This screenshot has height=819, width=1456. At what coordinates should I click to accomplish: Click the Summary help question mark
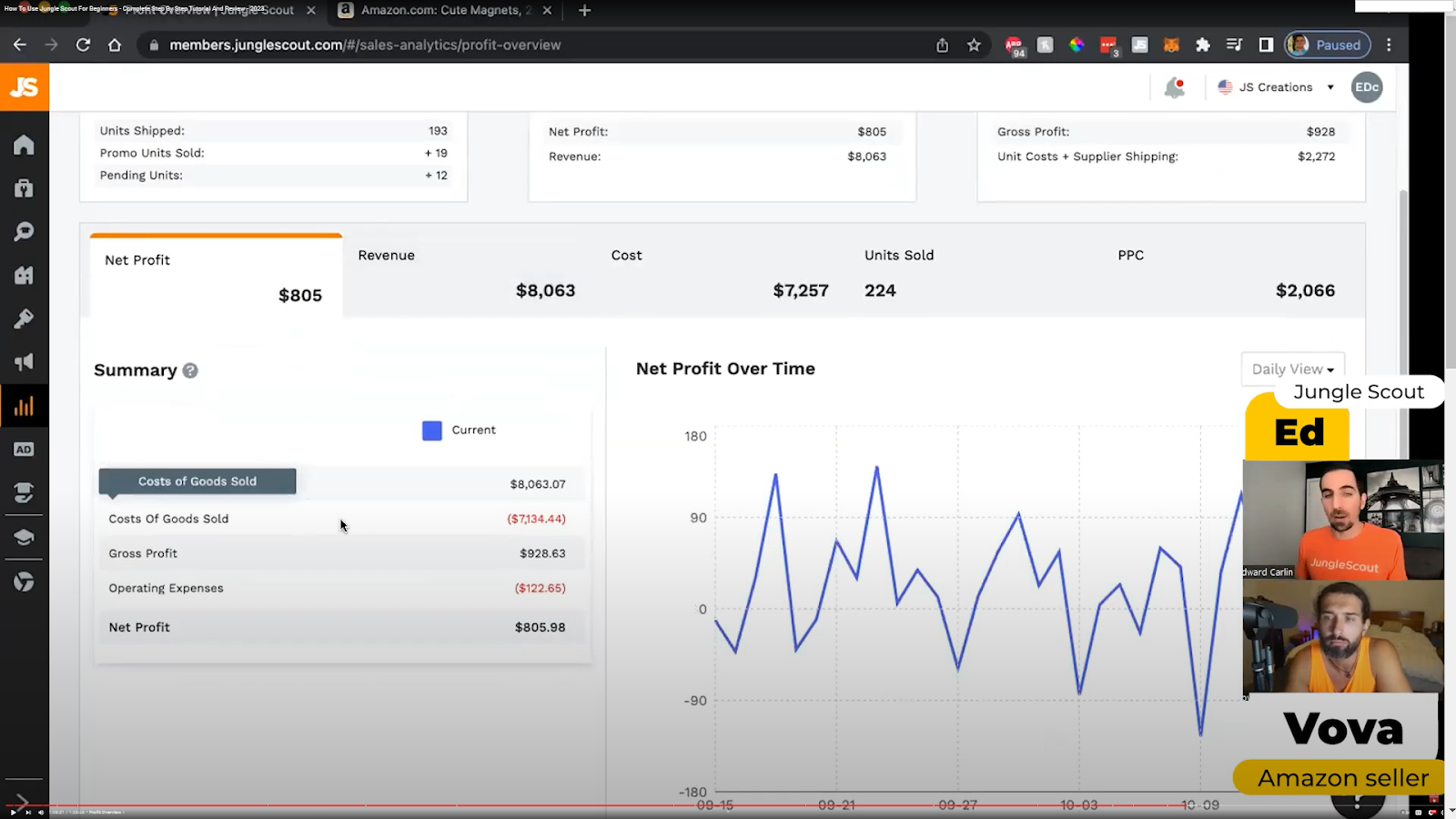click(190, 370)
